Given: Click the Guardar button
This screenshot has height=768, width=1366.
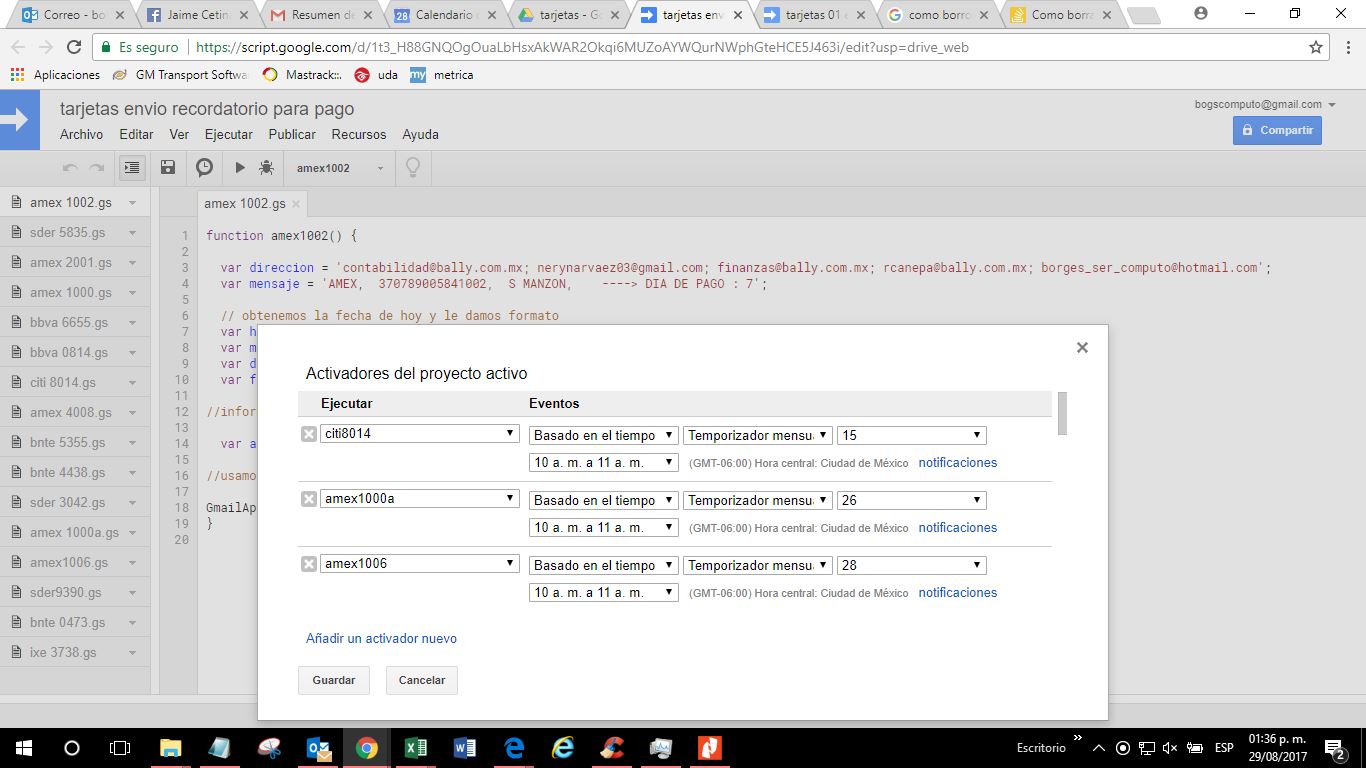Looking at the screenshot, I should point(334,680).
